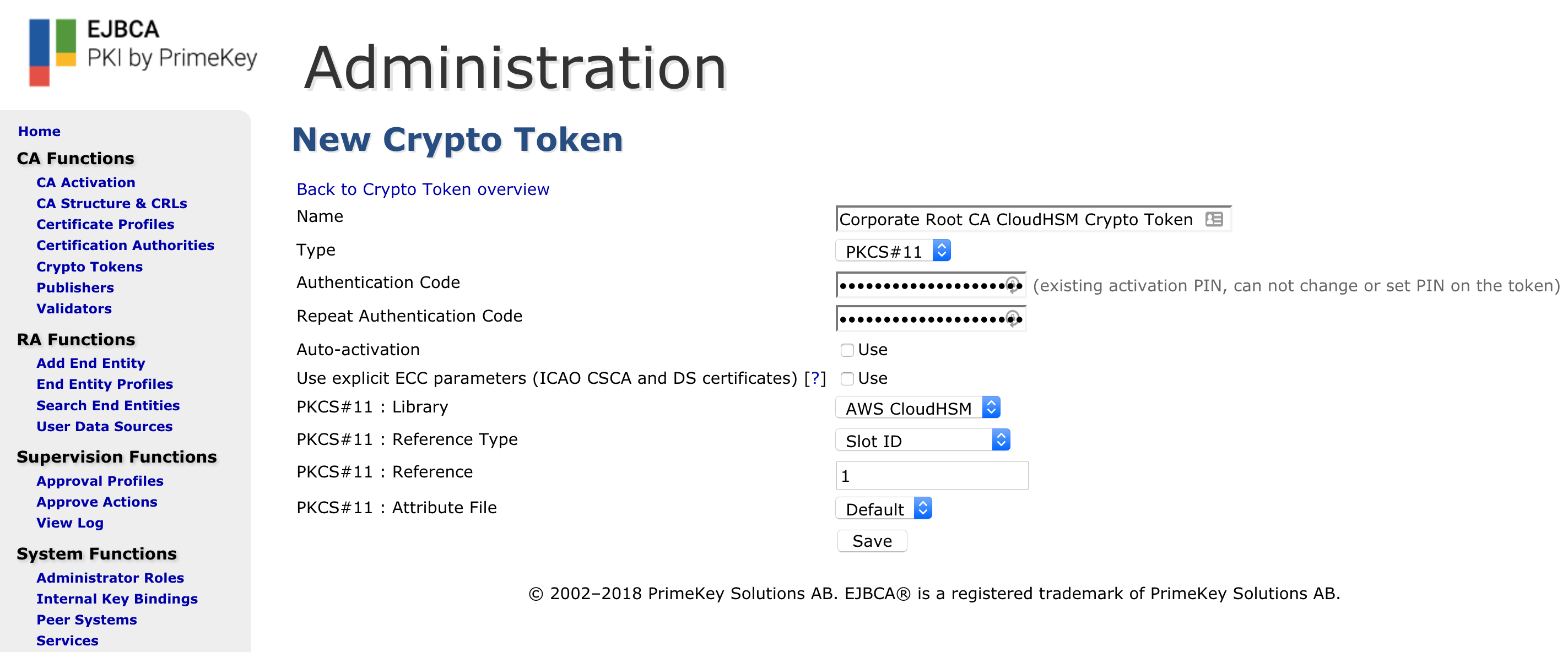
Task: Click the PKCS#11 Reference input field
Action: [x=932, y=476]
